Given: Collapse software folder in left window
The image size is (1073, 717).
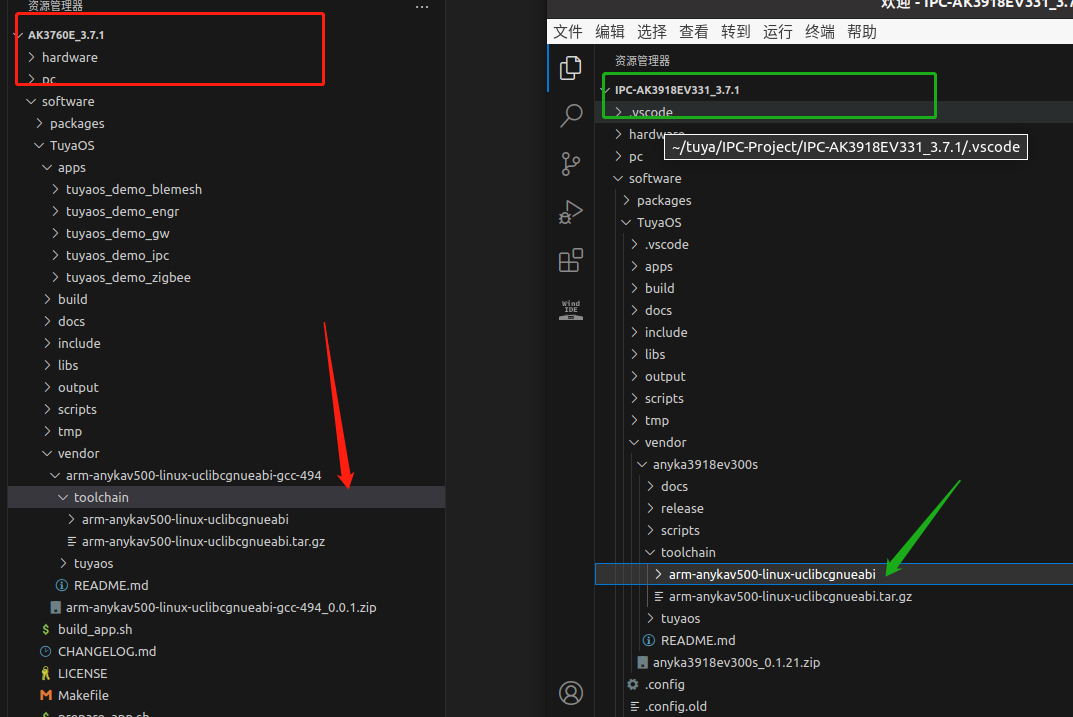Looking at the screenshot, I should (31, 101).
